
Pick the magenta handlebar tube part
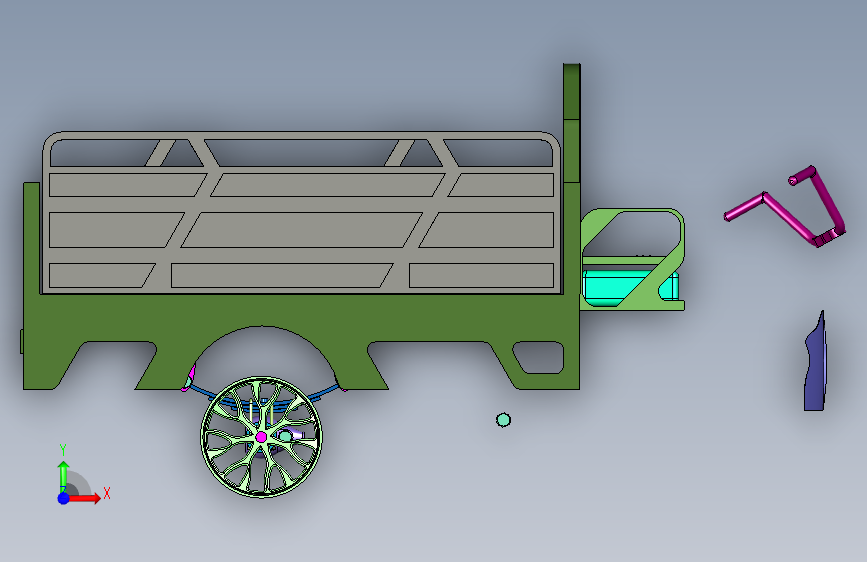pyautogui.click(x=785, y=207)
